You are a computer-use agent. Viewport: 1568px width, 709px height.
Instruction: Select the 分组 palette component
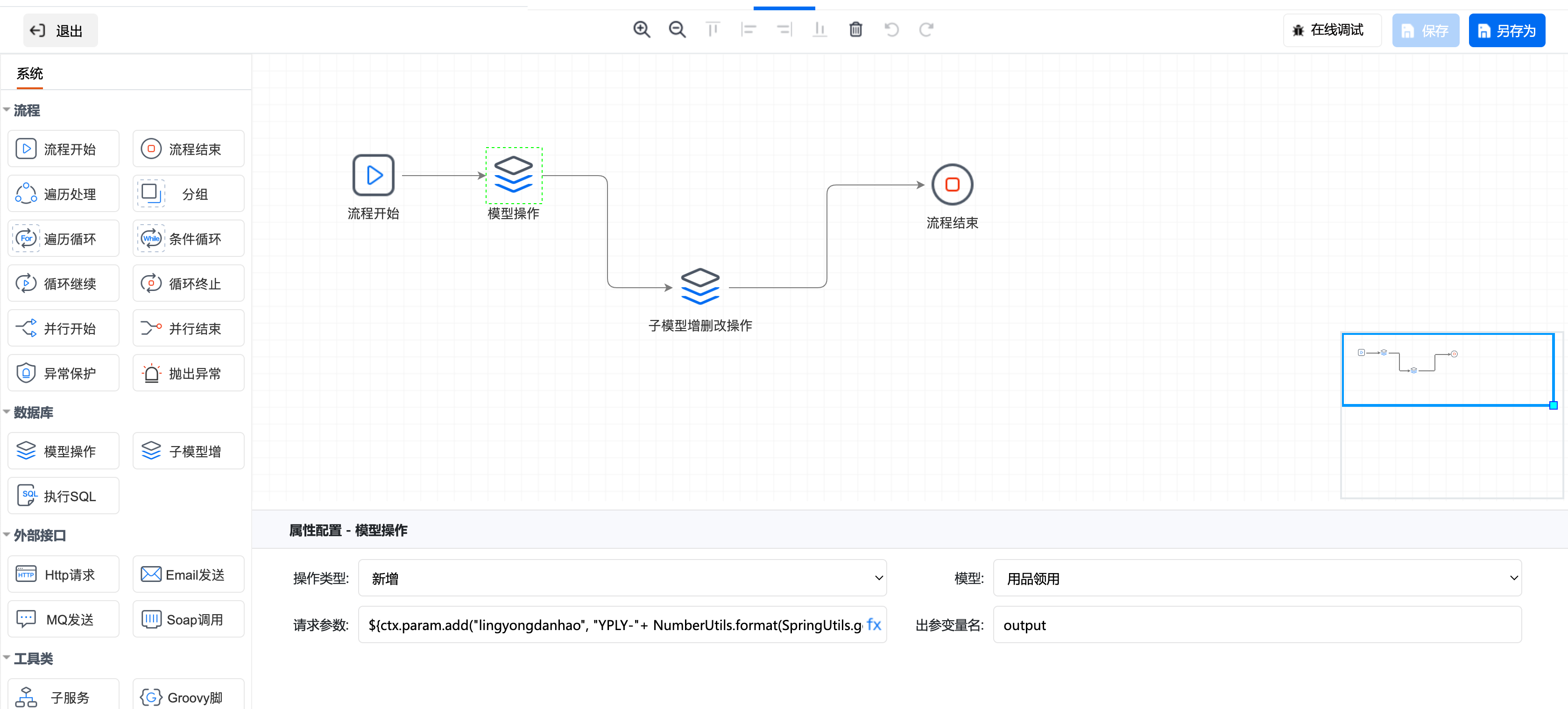188,194
